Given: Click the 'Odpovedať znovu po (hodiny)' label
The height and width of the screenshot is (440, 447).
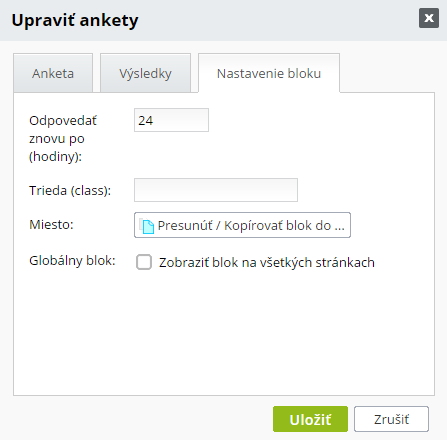Looking at the screenshot, I should [63, 138].
